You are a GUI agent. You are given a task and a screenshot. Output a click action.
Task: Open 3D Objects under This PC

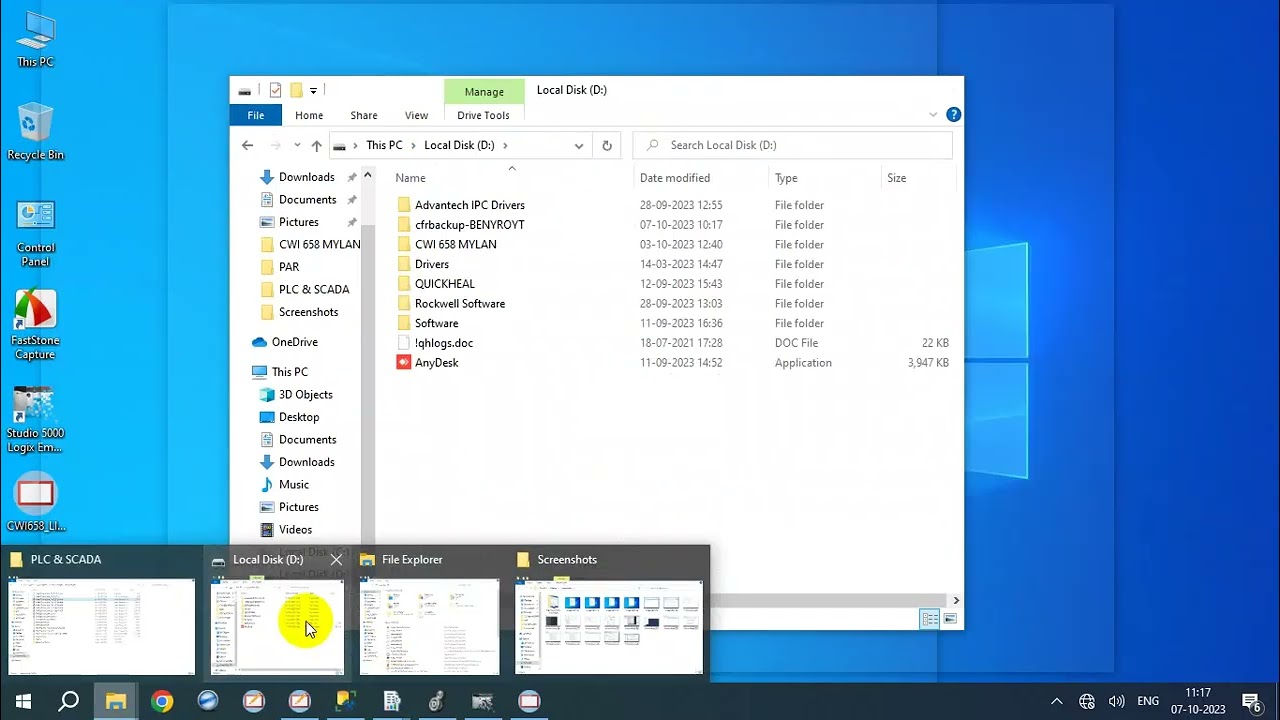[x=305, y=394]
